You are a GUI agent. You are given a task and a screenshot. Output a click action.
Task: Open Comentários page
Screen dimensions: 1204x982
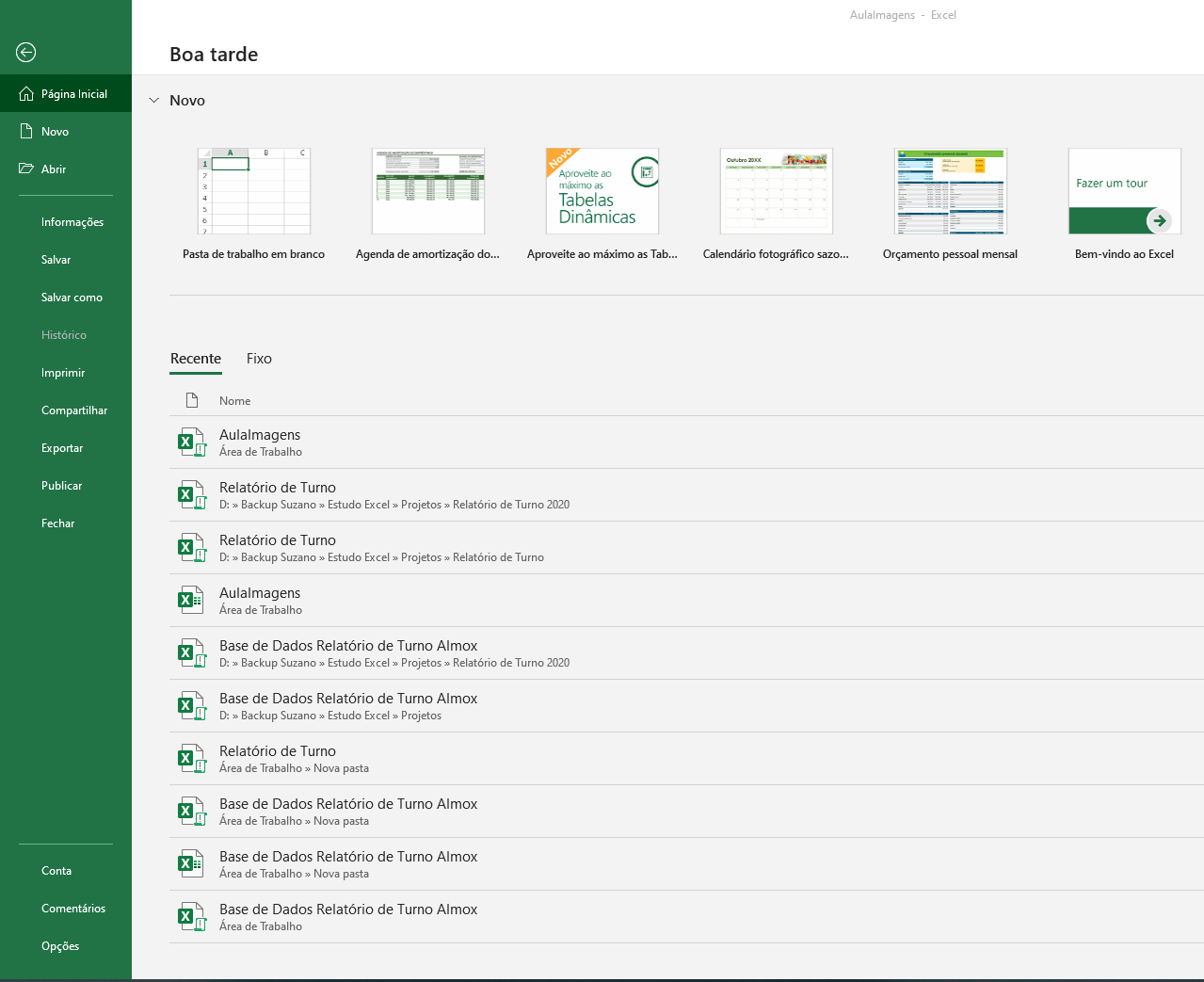66,909
